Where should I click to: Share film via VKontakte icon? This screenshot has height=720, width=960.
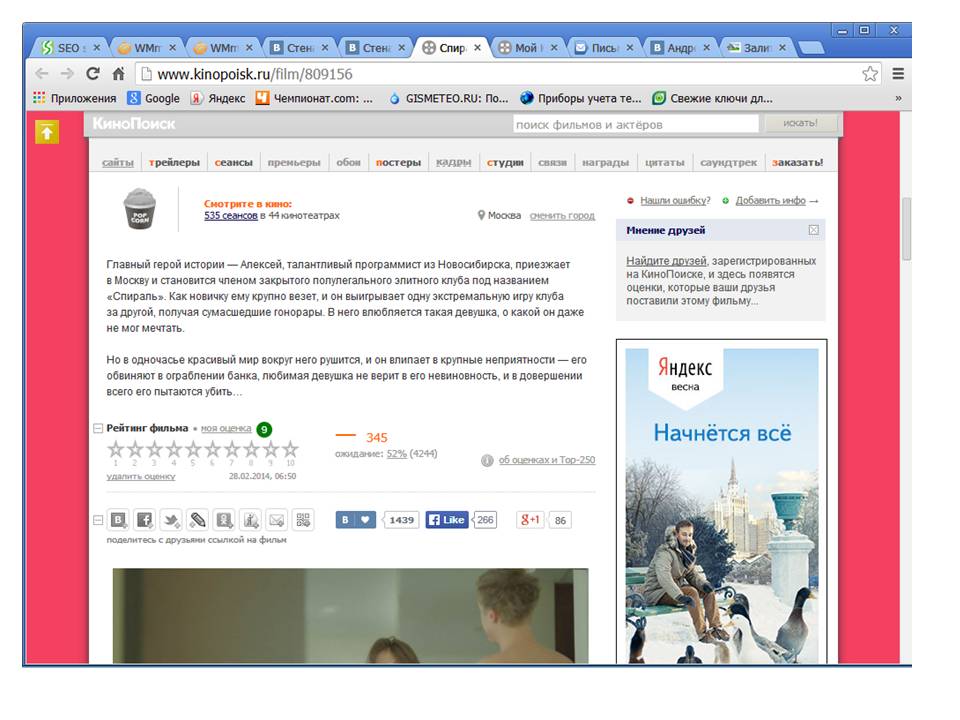click(x=118, y=520)
